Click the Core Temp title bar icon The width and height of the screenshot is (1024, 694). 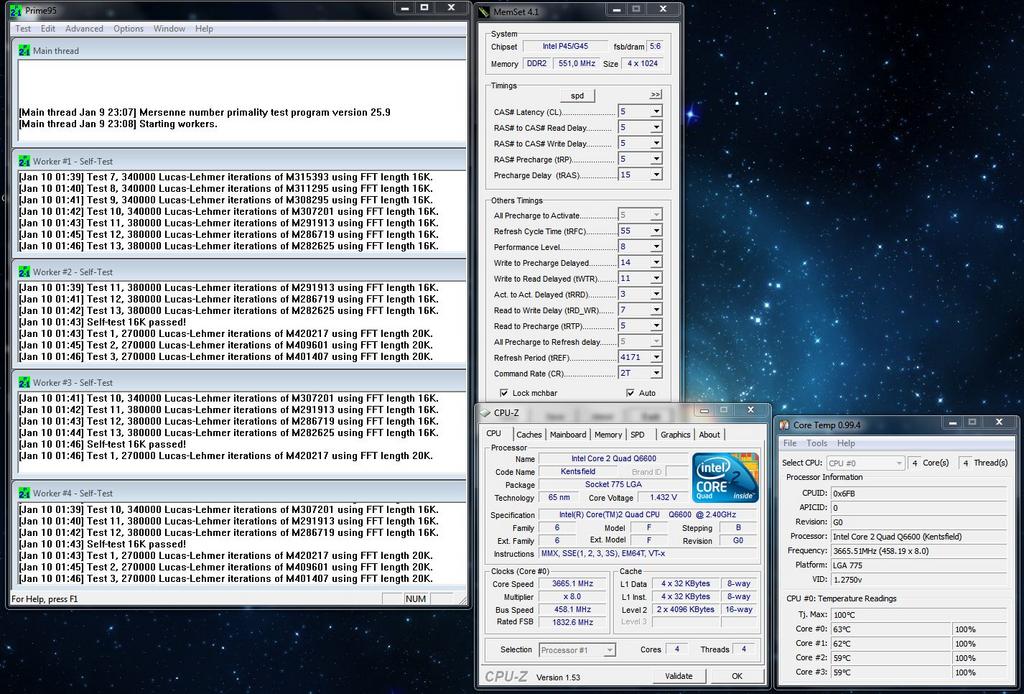point(784,425)
